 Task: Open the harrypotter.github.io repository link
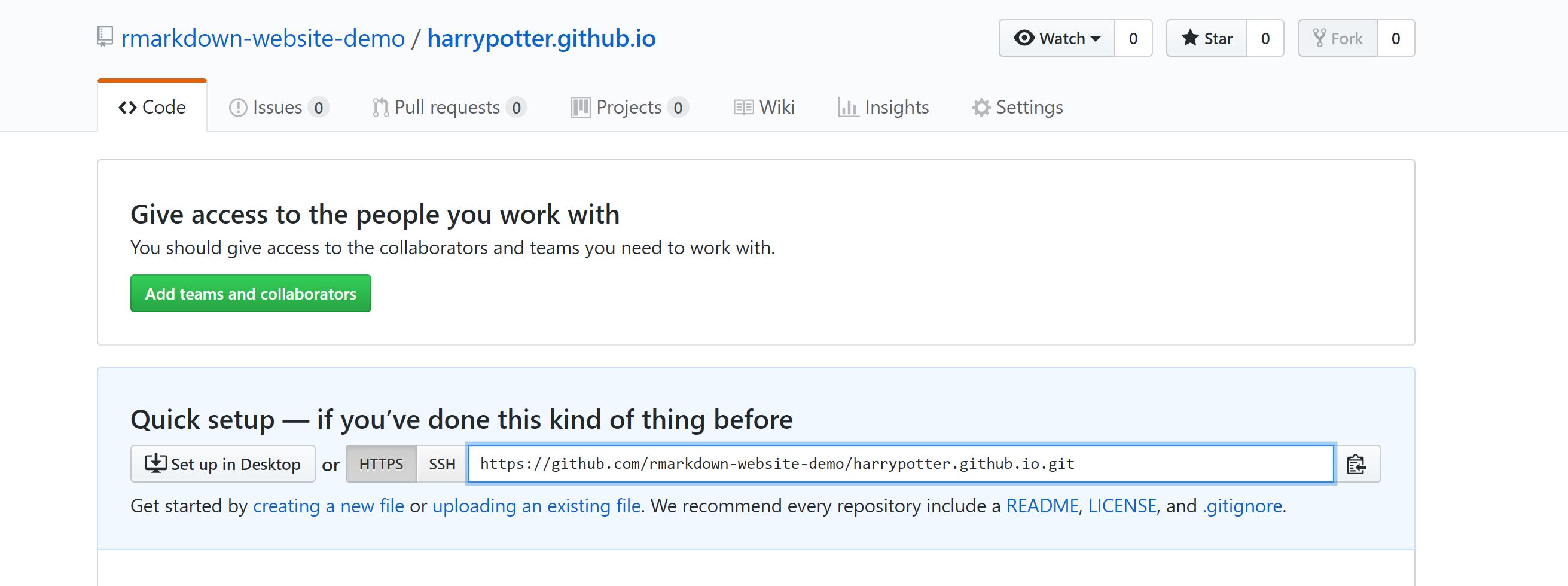[x=541, y=38]
